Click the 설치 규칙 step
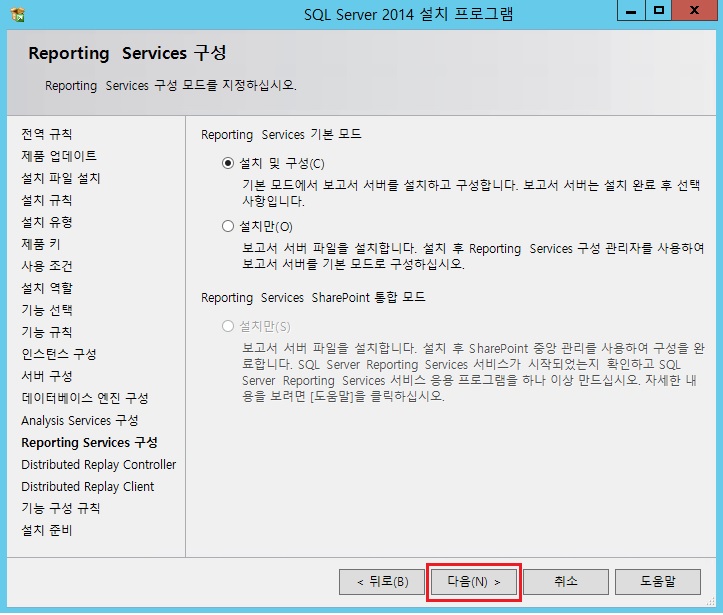This screenshot has width=723, height=615. (x=47, y=200)
